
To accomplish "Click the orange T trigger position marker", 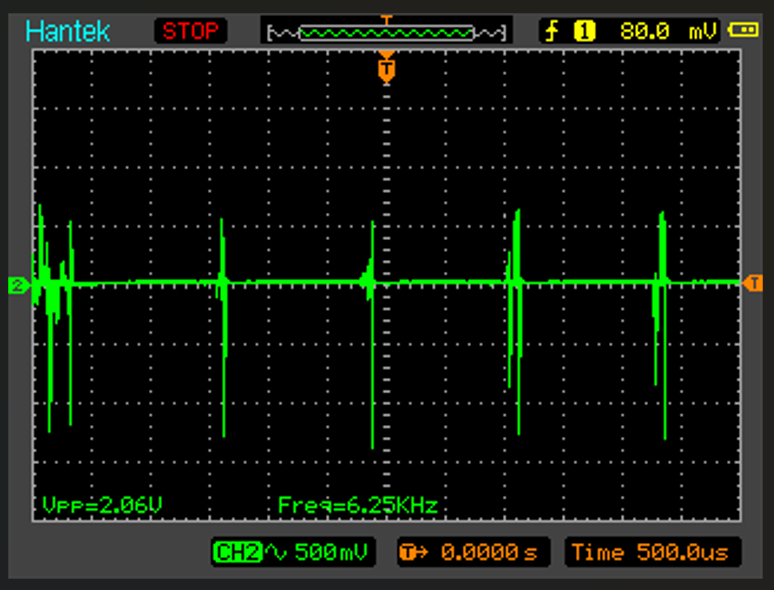I will tap(387, 68).
